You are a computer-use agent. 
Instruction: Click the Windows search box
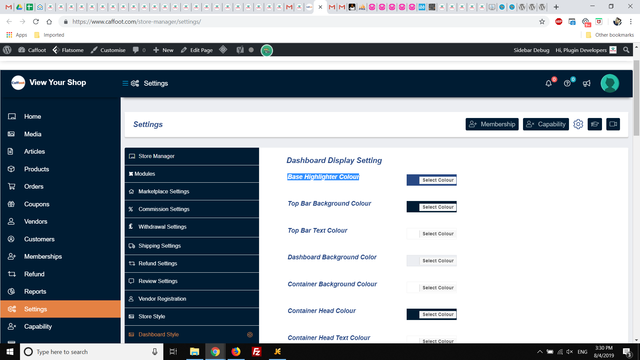pos(92,351)
